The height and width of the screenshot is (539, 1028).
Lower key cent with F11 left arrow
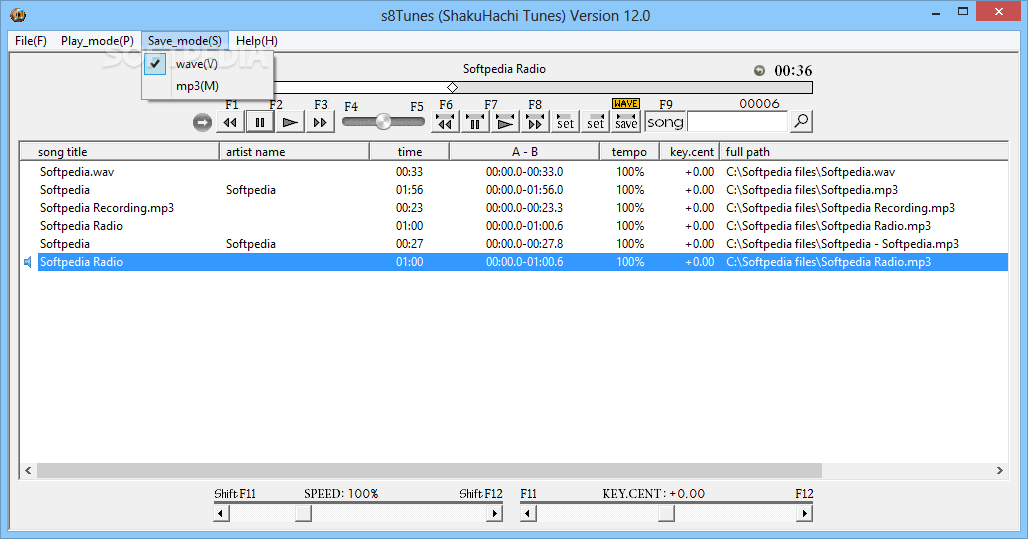[528, 513]
